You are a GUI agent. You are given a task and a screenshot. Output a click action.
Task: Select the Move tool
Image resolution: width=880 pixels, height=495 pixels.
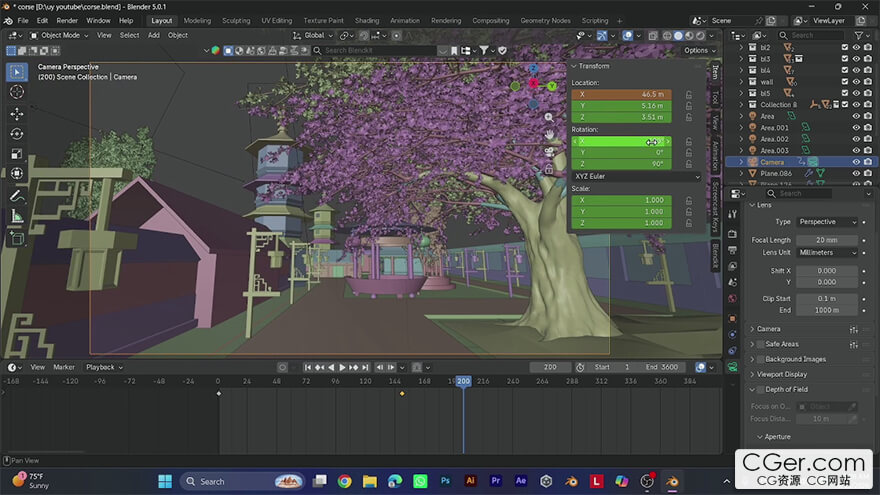(17, 114)
